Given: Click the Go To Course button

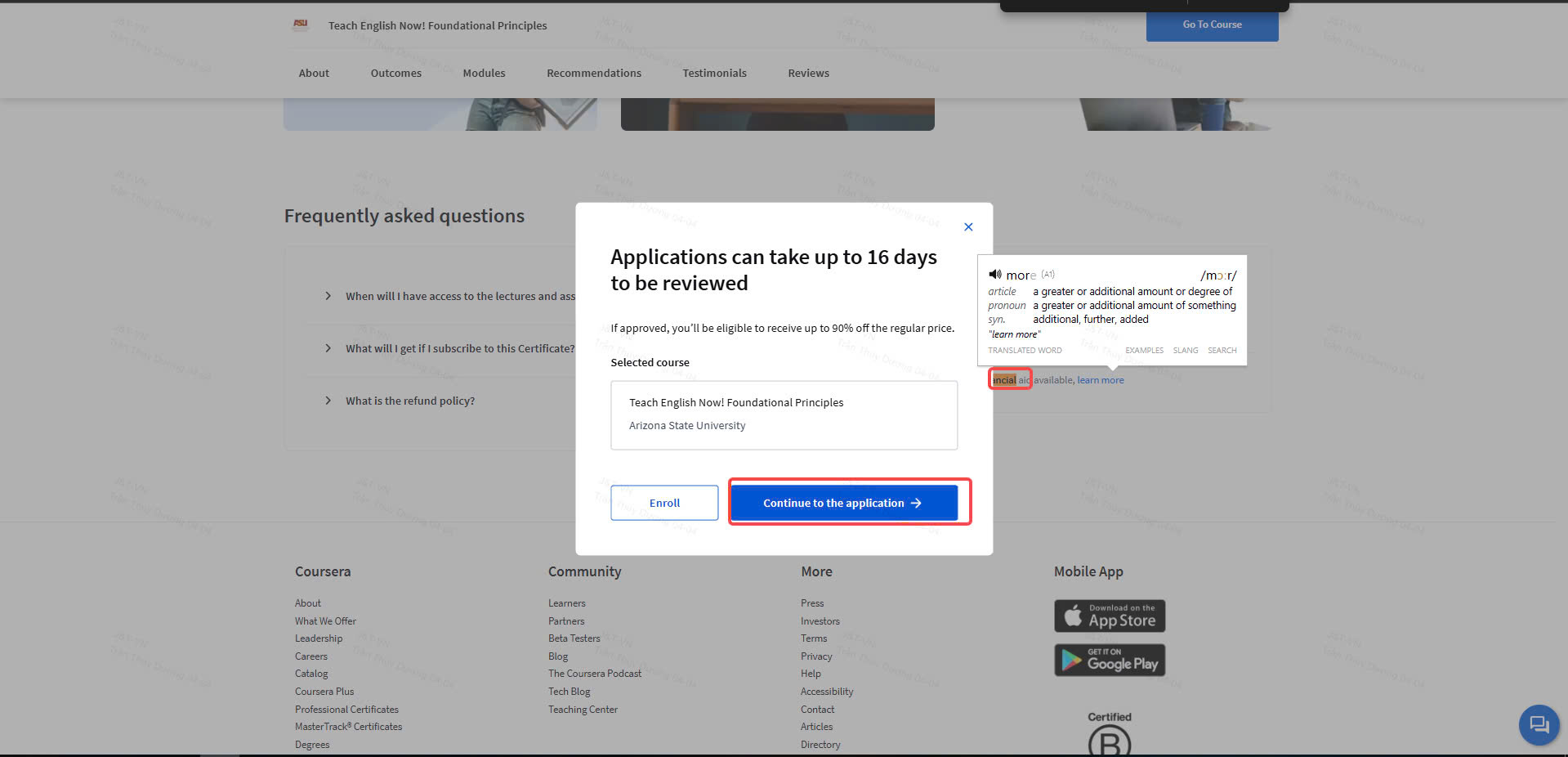Looking at the screenshot, I should pos(1212,25).
